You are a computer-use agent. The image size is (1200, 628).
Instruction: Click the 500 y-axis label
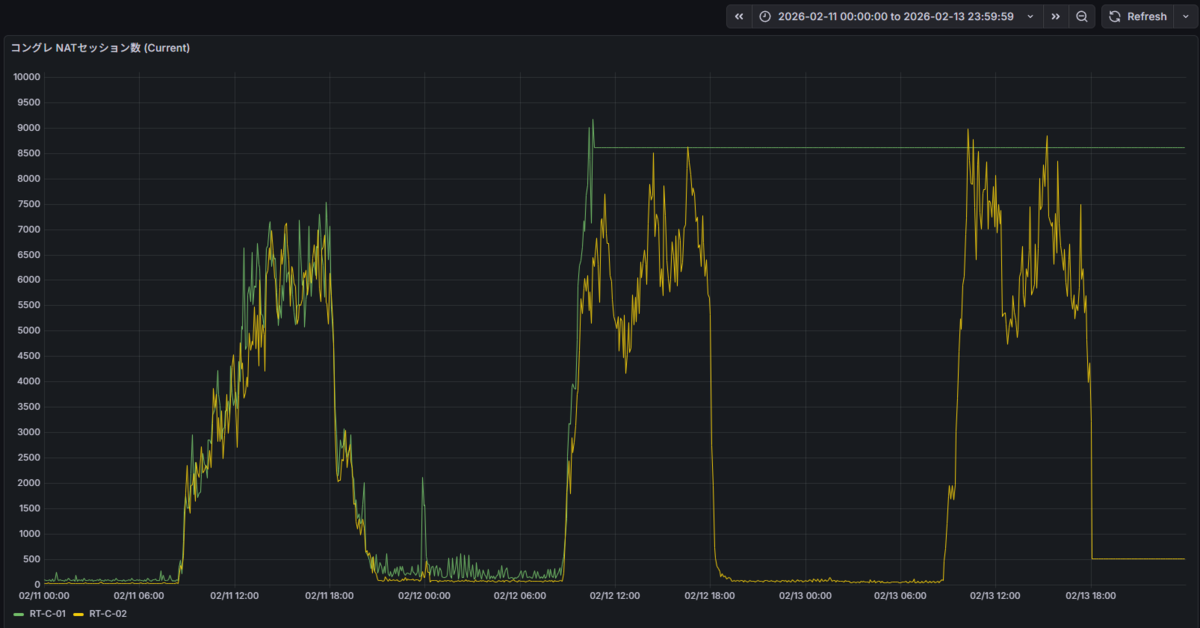point(31,559)
